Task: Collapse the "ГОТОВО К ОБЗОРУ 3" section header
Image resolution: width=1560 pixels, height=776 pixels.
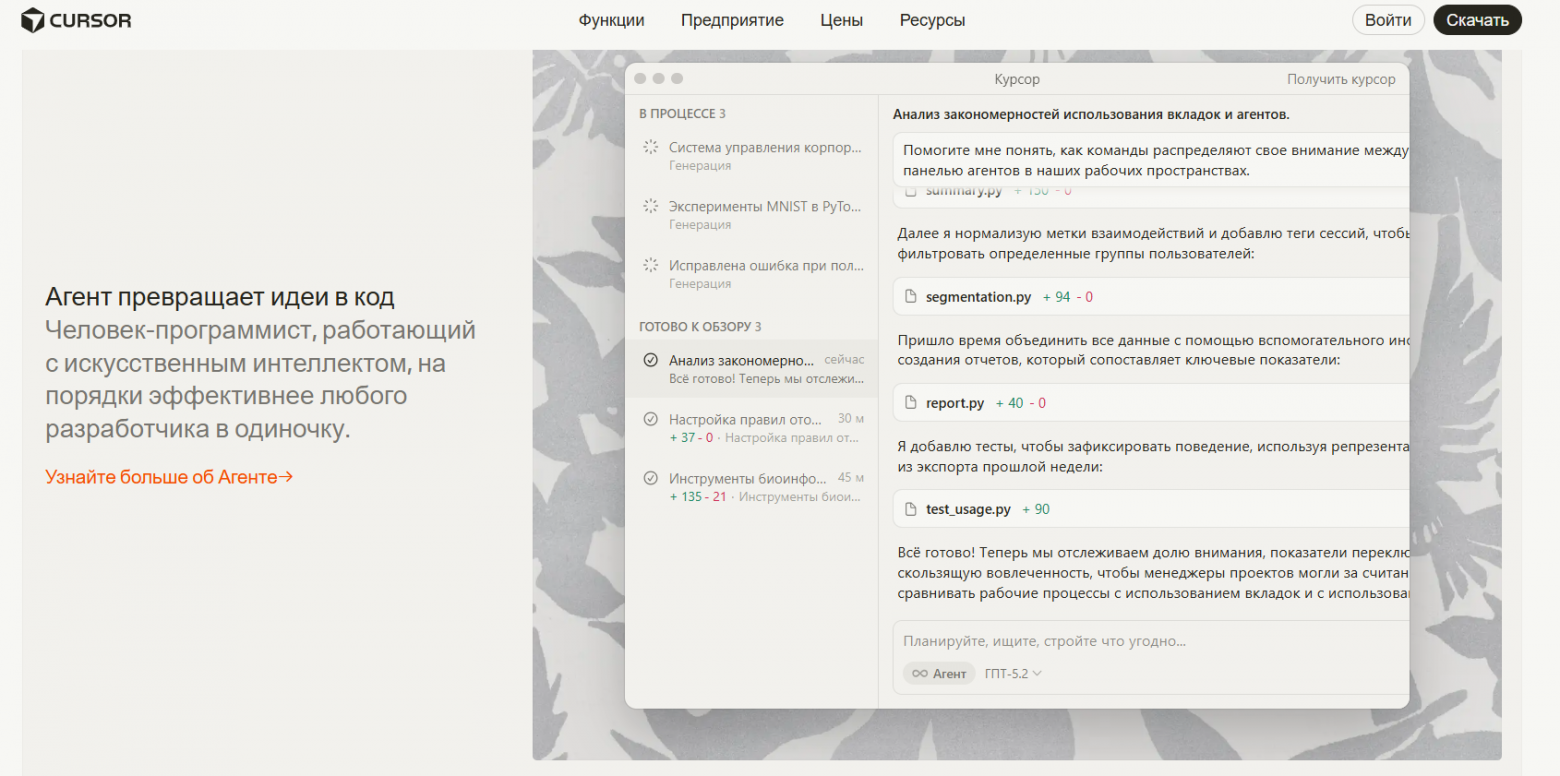Action: pyautogui.click(x=700, y=327)
